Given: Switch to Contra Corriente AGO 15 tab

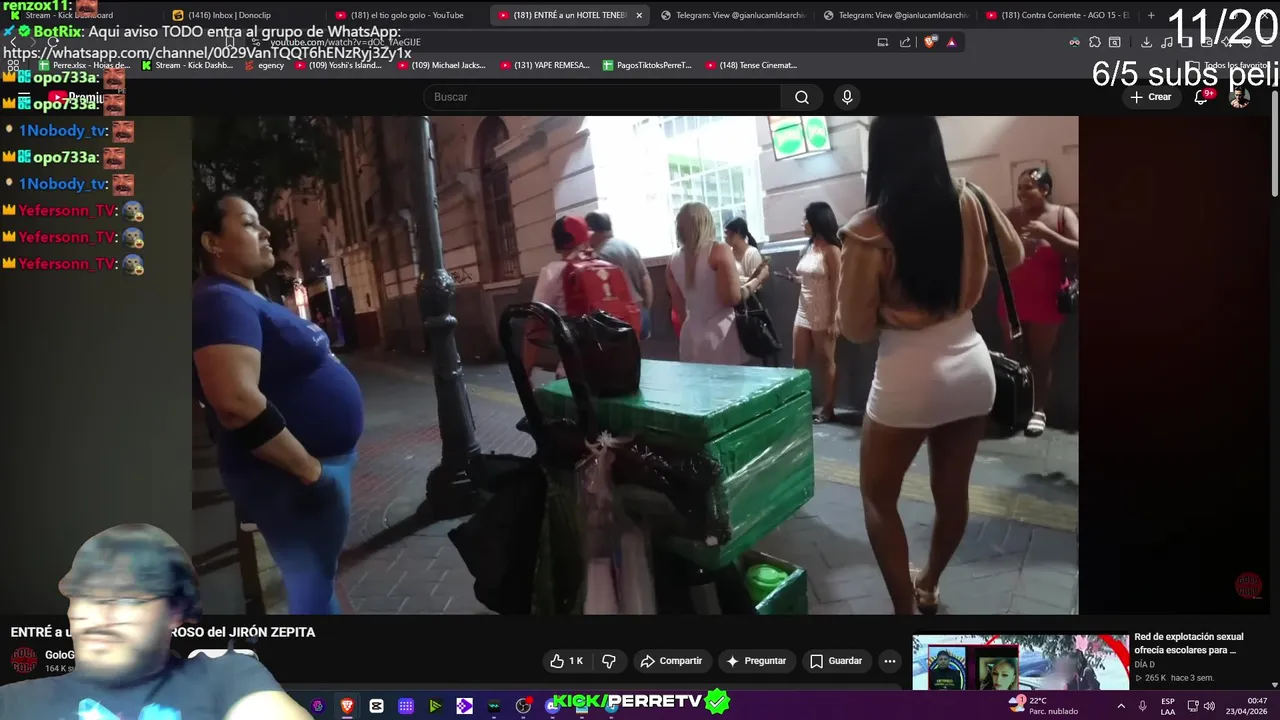Looking at the screenshot, I should pos(1057,15).
